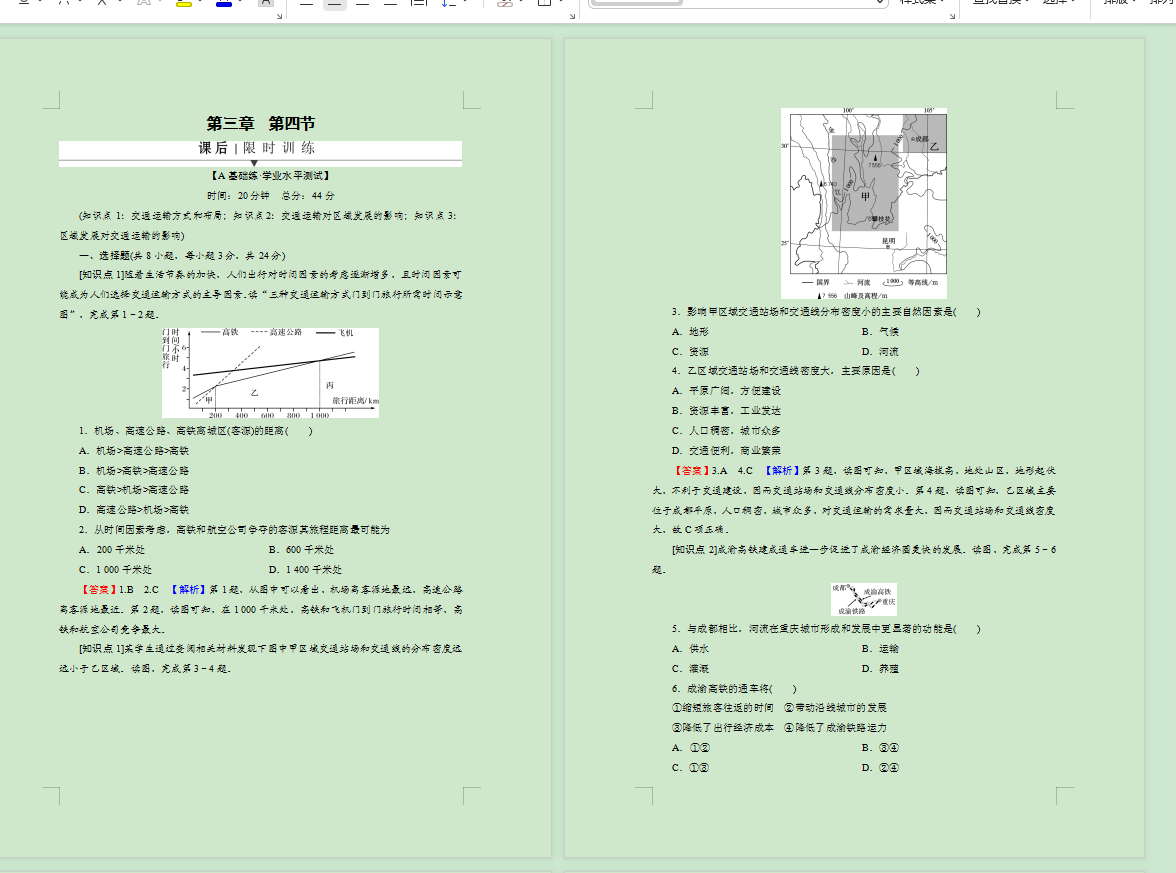Image resolution: width=1176 pixels, height=873 pixels.
Task: Click the banner text 课后 | 限时训练
Action: pos(256,148)
